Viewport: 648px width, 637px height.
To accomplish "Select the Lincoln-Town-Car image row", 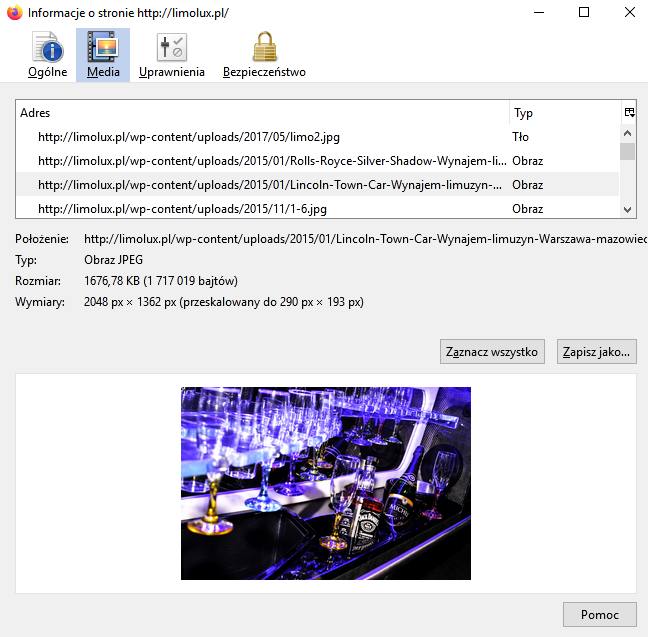I will click(x=317, y=185).
